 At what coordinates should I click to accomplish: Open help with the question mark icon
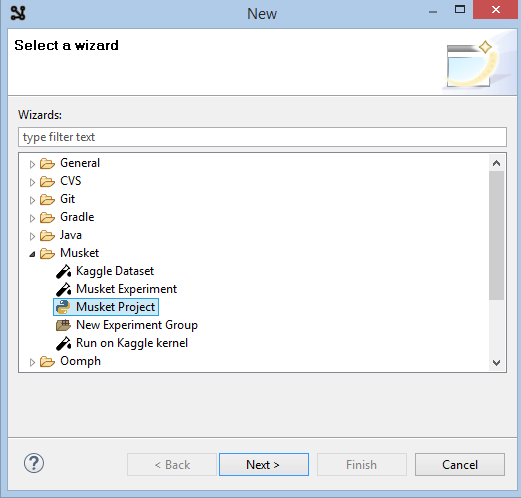(34, 463)
